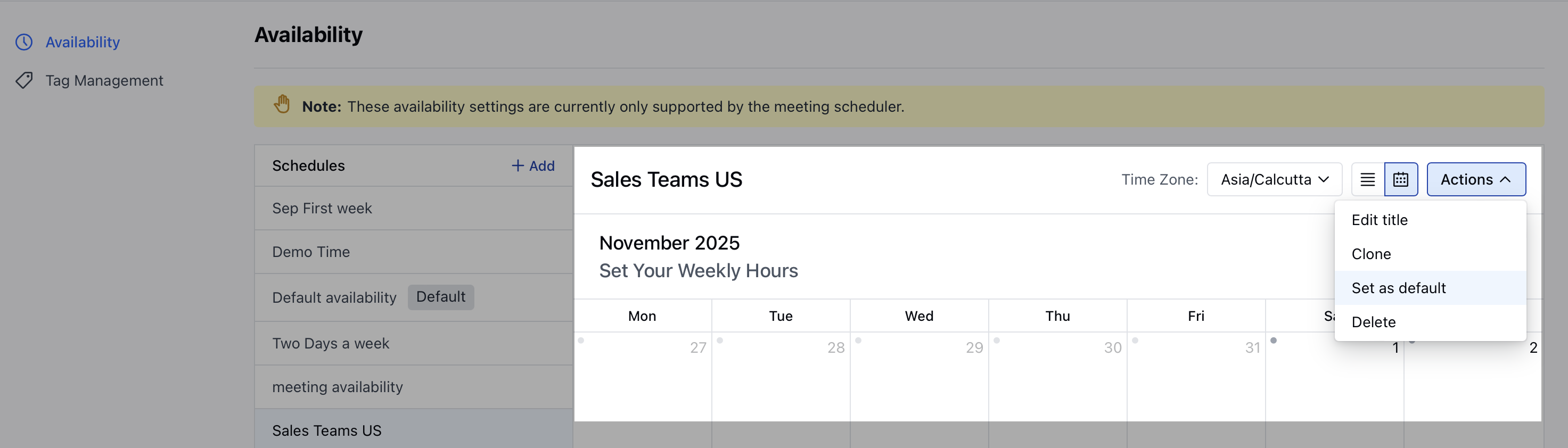
Task: Select the Demo Time schedule
Action: [310, 252]
